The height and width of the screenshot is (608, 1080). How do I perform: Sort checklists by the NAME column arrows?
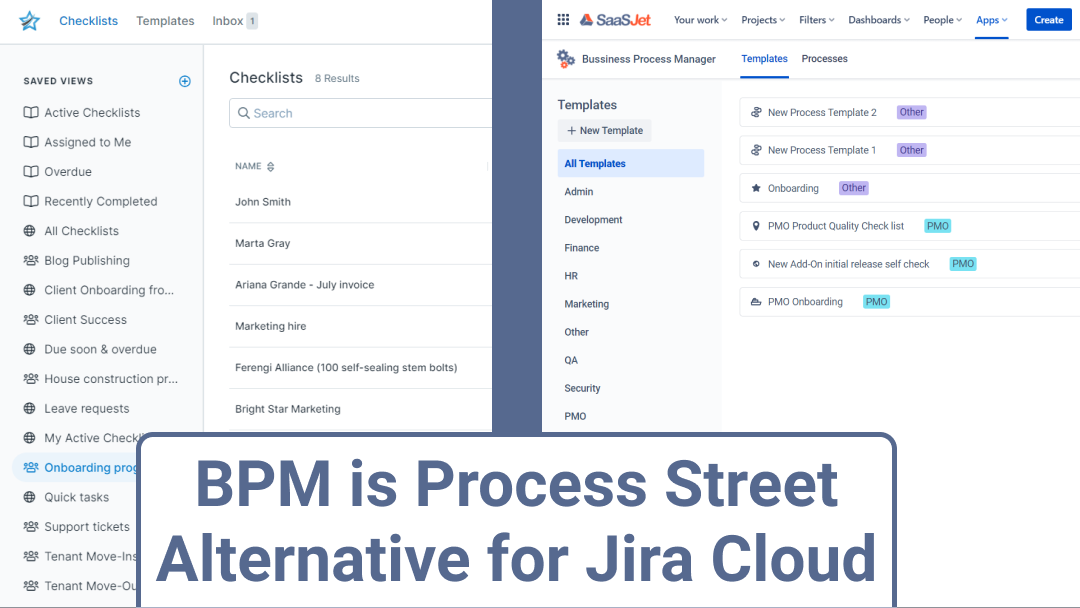coord(271,167)
